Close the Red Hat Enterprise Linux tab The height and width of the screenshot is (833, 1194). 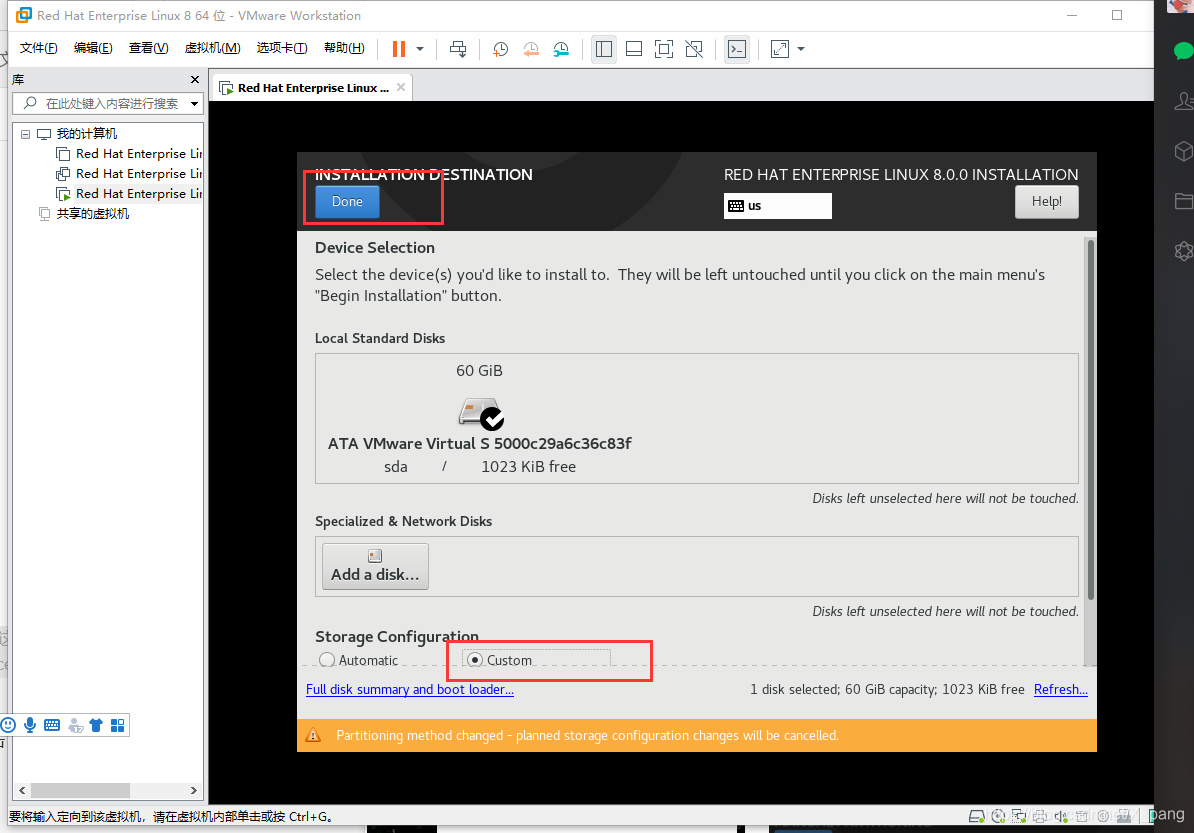click(401, 88)
